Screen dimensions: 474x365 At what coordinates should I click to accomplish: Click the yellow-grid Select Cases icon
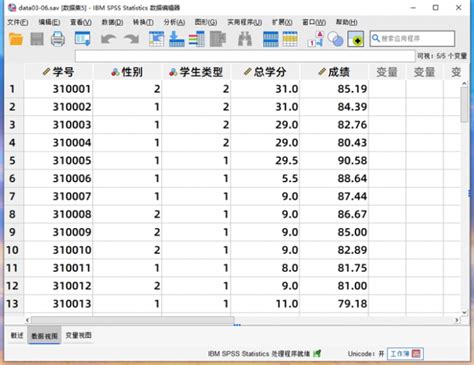[290, 39]
